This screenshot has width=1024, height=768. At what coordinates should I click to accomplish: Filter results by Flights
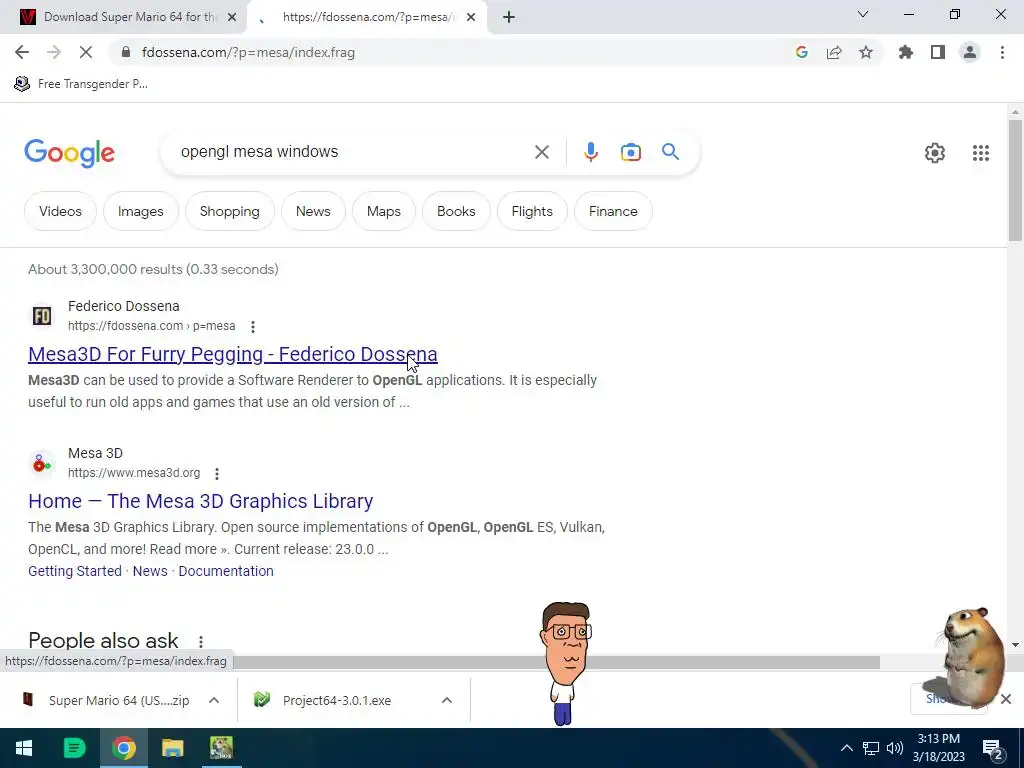point(532,211)
